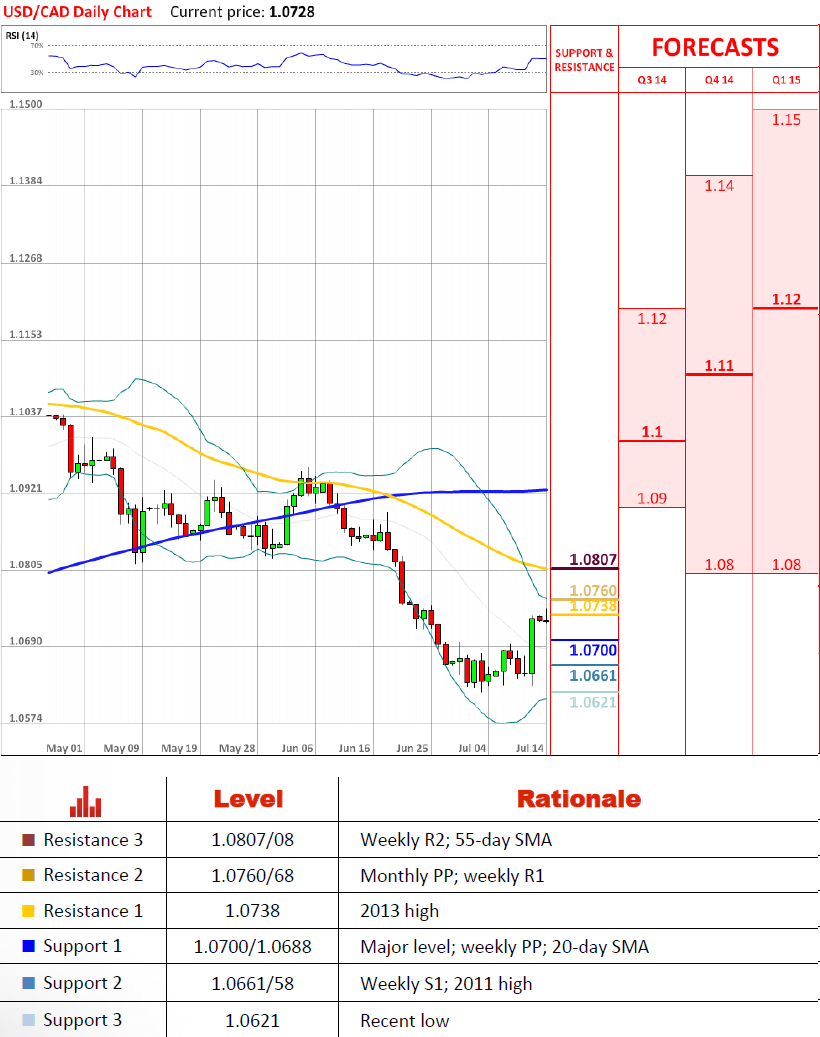This screenshot has height=1037, width=820.
Task: Click the 1.0807 resistance level label
Action: [593, 560]
